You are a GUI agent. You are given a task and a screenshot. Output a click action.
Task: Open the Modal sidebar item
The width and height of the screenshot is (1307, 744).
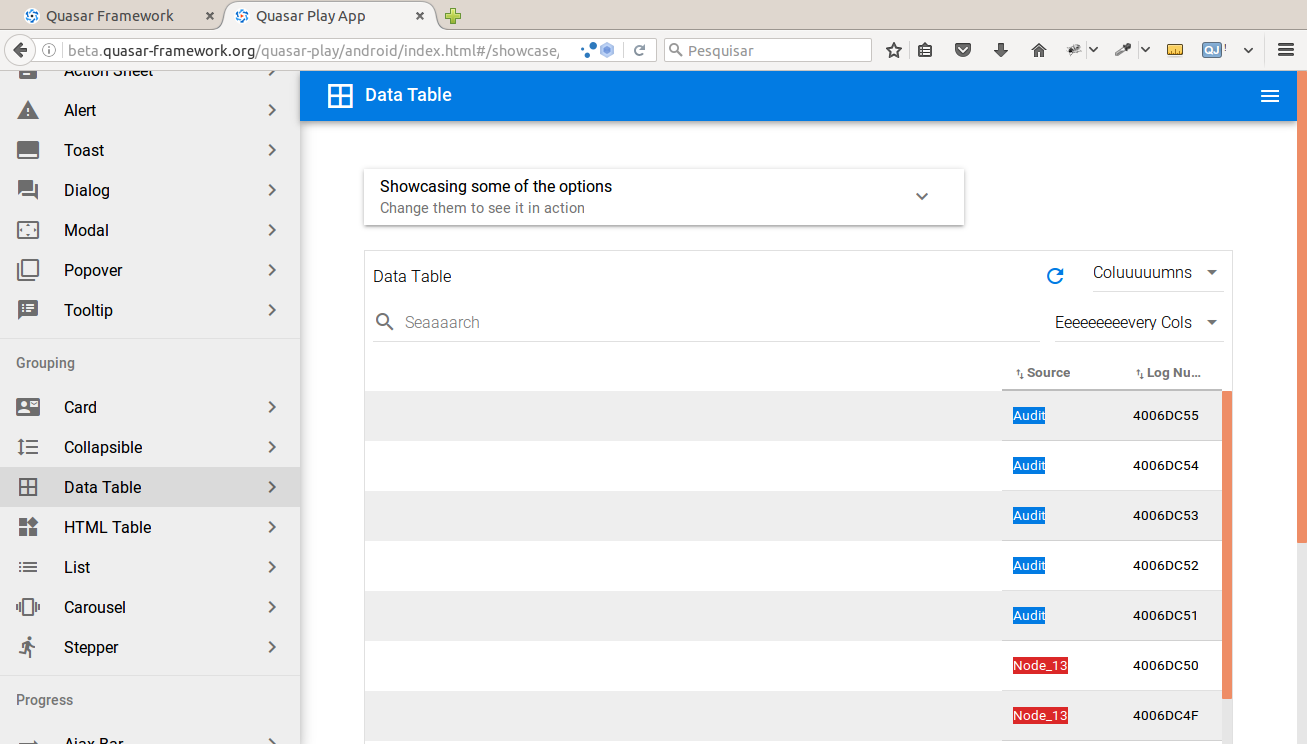click(150, 230)
